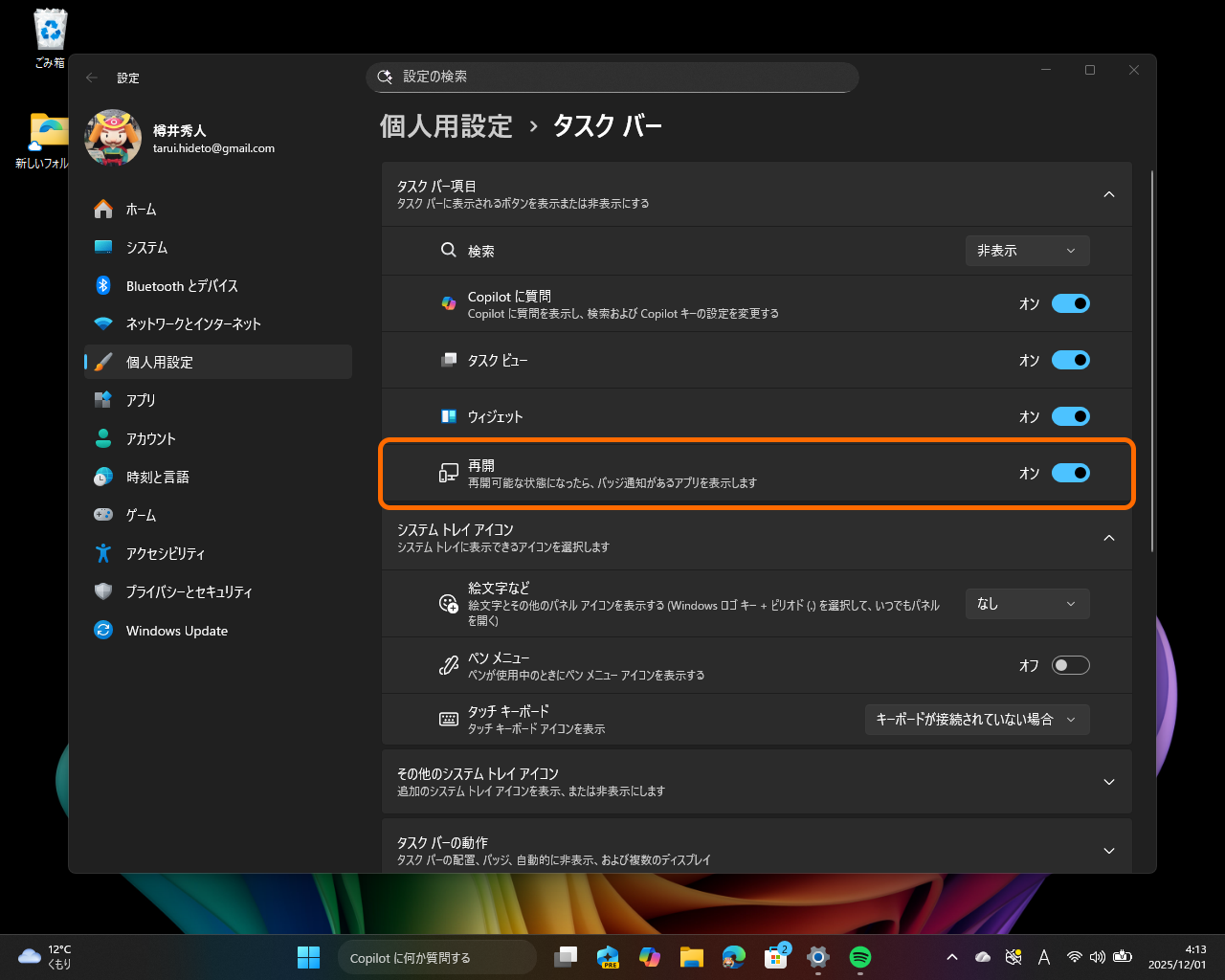The height and width of the screenshot is (980, 1225).
Task: Click the 設定の検索 search field
Action: (612, 78)
